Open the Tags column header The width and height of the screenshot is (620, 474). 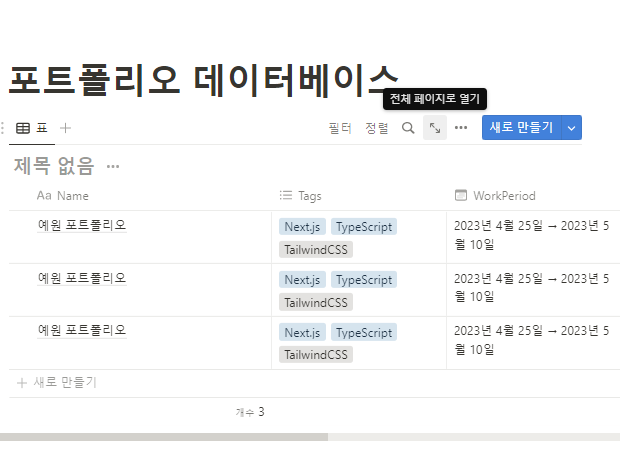[301, 196]
